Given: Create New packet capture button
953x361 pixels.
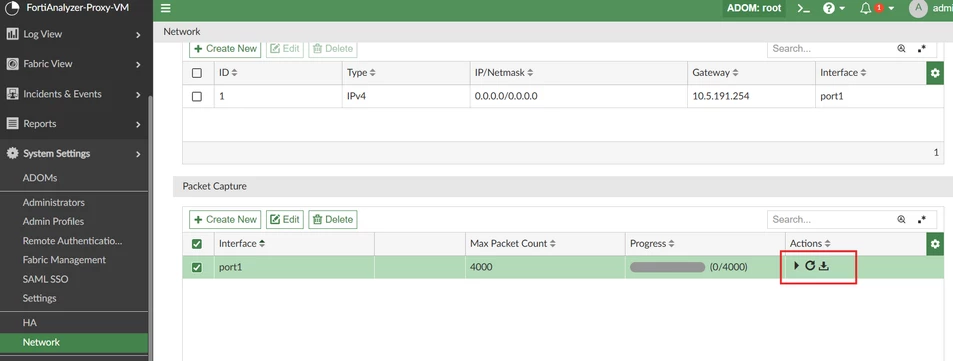Looking at the screenshot, I should 225,219.
